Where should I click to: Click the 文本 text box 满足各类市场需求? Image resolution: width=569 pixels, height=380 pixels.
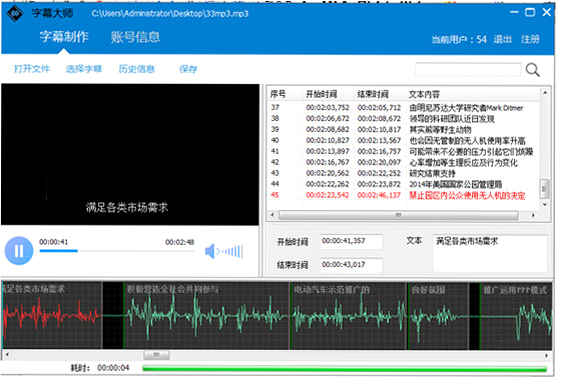click(x=490, y=253)
